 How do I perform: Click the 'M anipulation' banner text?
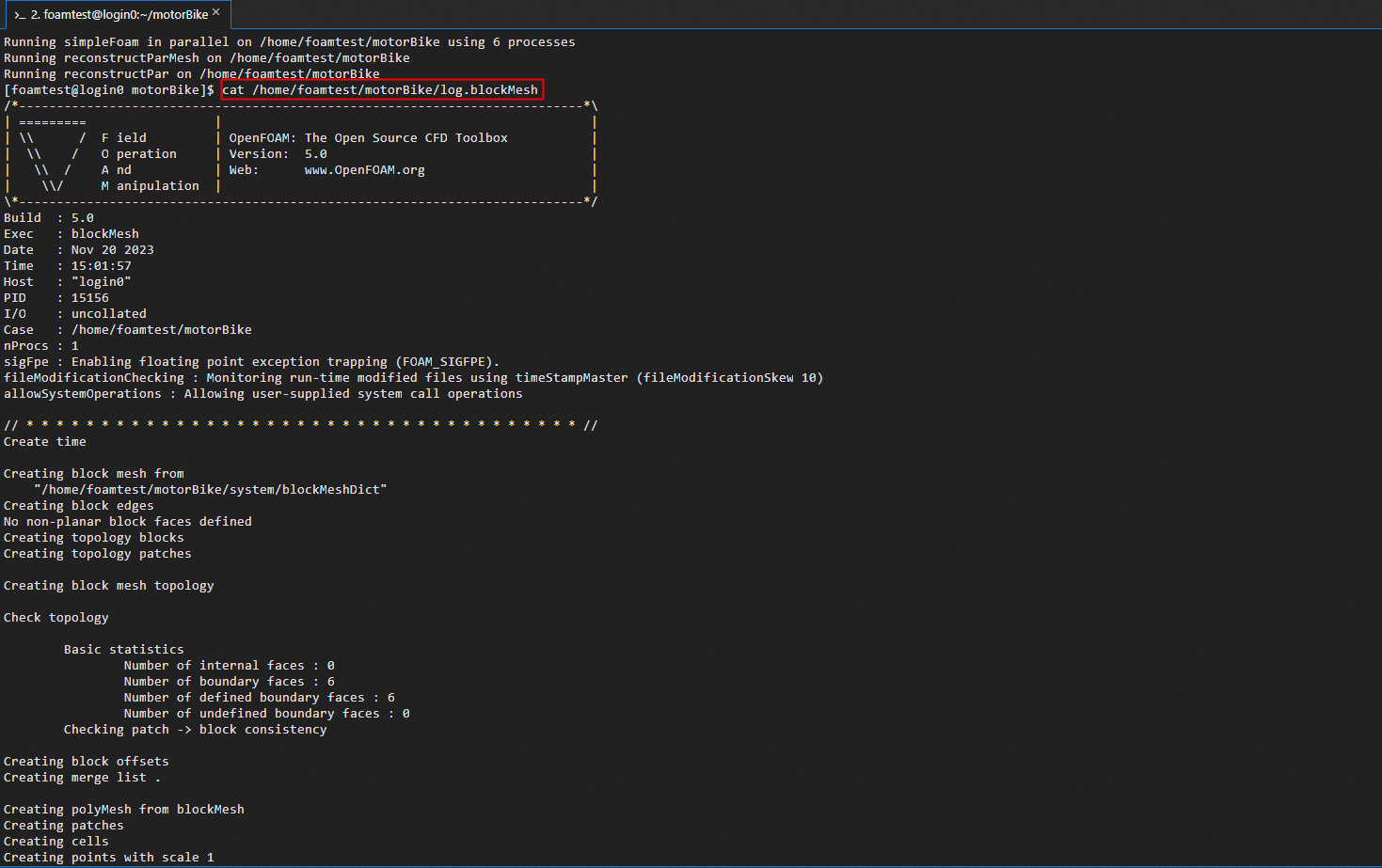pyautogui.click(x=151, y=186)
